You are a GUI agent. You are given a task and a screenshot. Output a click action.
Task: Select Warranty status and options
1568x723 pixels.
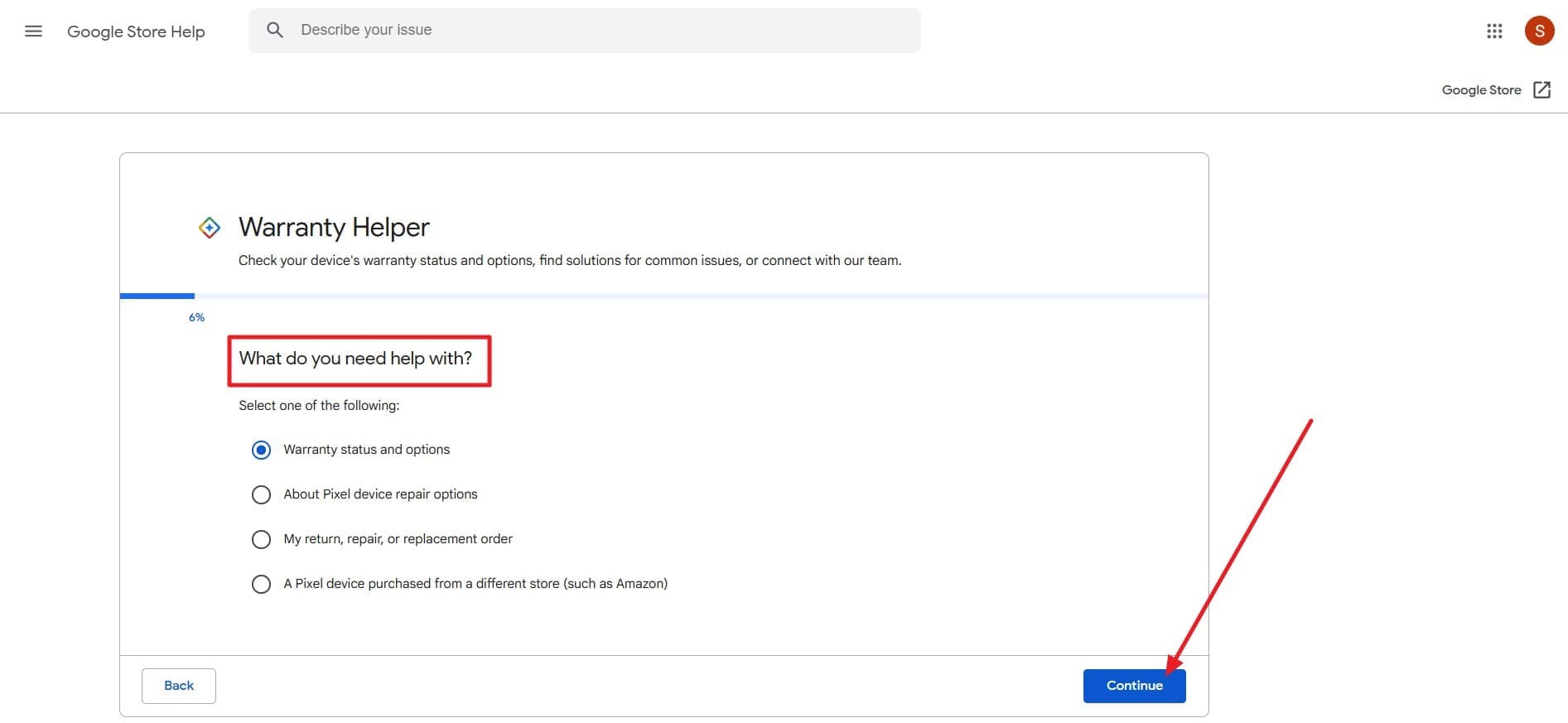(x=261, y=450)
